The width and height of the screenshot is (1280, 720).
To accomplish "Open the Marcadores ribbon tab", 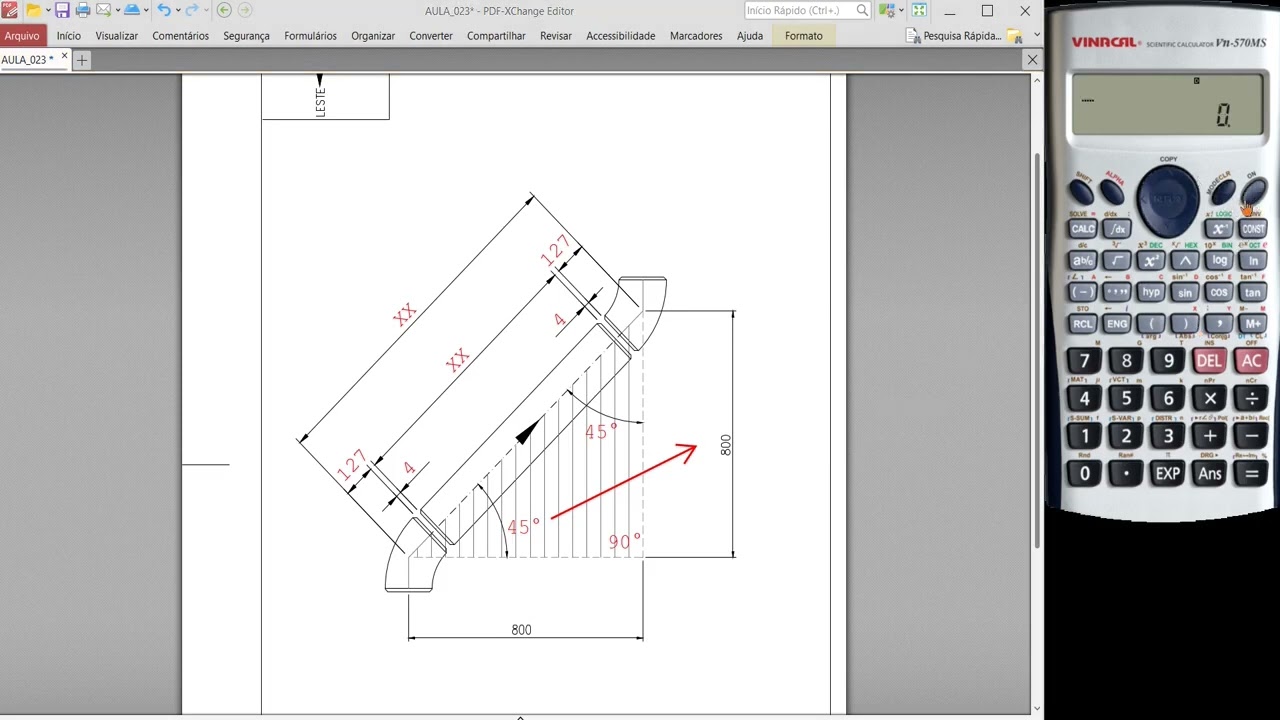I will click(x=696, y=36).
